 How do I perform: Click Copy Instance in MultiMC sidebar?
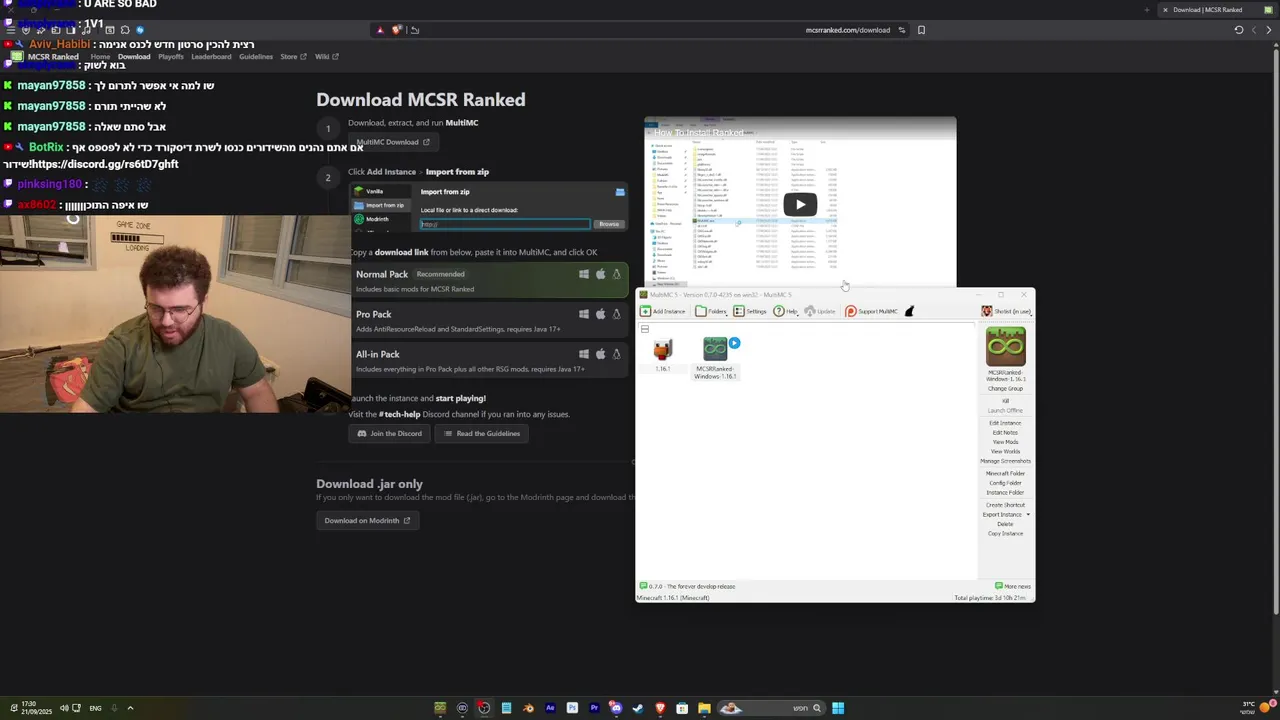[x=1005, y=533]
